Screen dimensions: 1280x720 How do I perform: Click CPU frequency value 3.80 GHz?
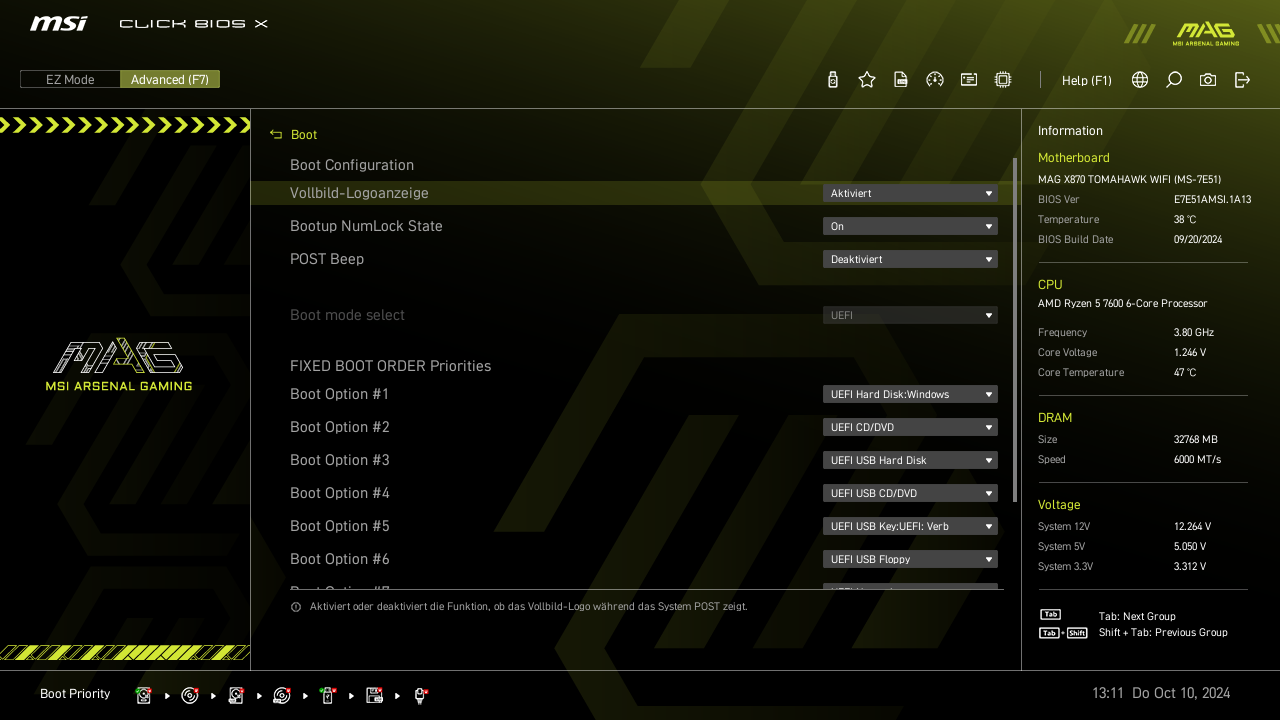(1194, 332)
